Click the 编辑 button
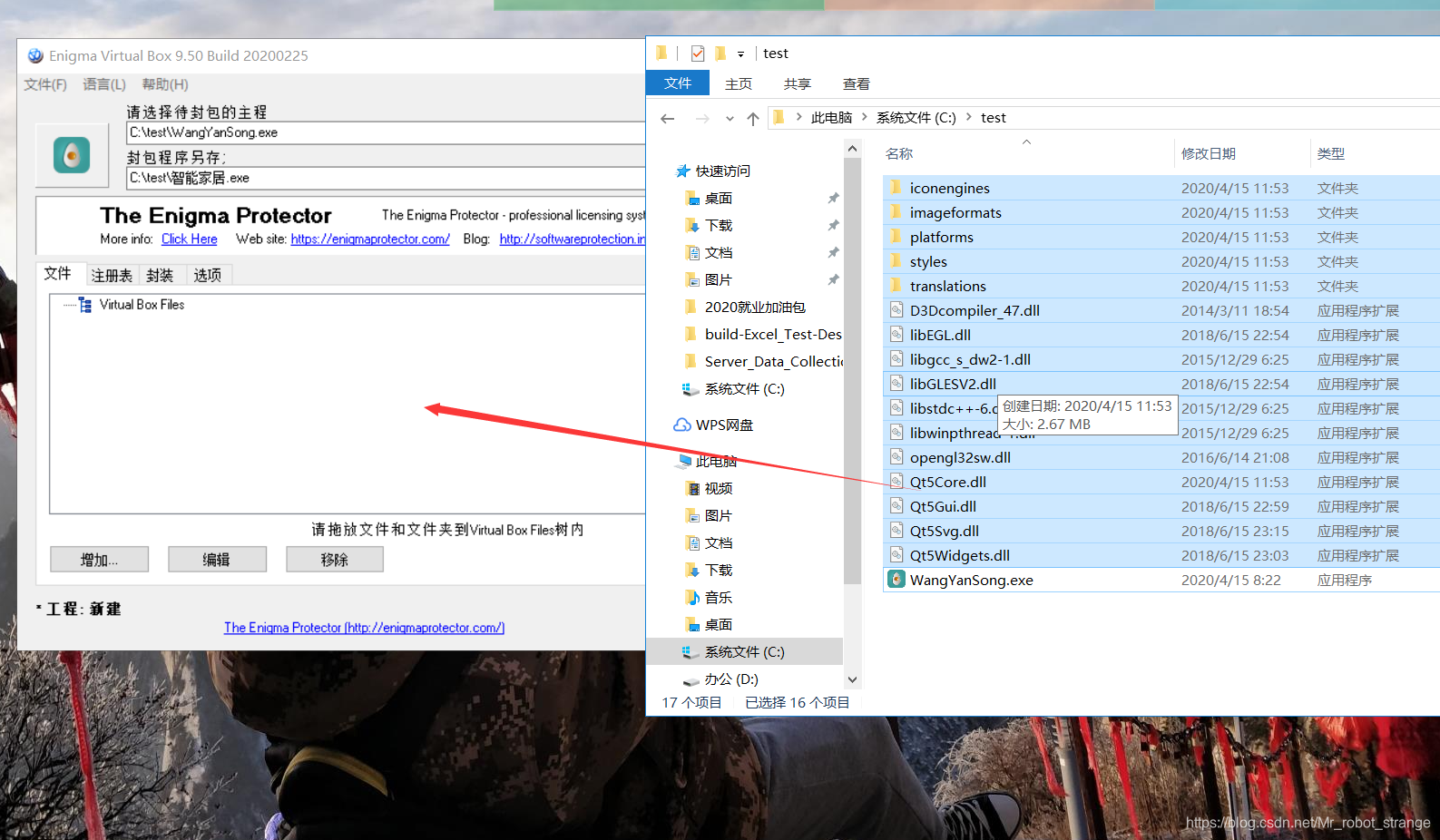Screen dimensions: 1440x840 pos(216,560)
